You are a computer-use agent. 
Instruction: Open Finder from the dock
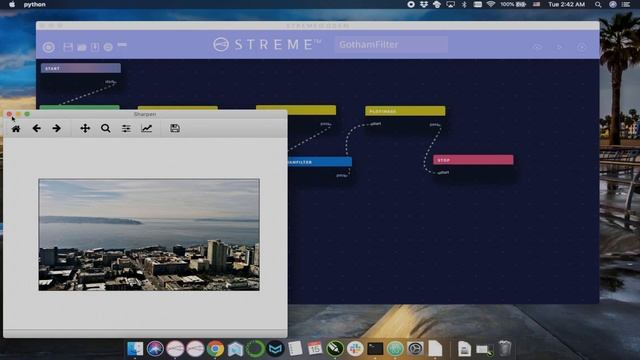pyautogui.click(x=135, y=349)
